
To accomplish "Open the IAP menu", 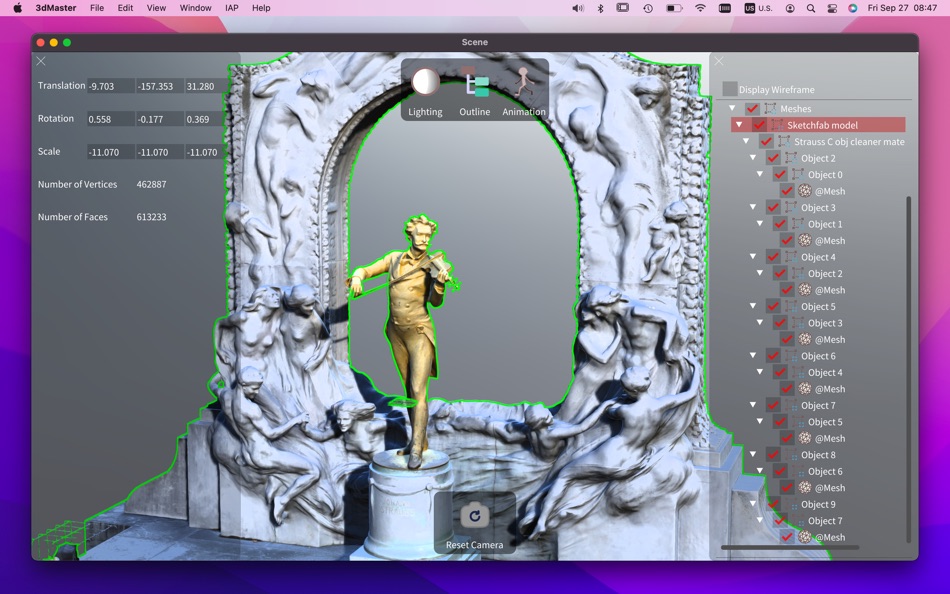I will coord(231,8).
